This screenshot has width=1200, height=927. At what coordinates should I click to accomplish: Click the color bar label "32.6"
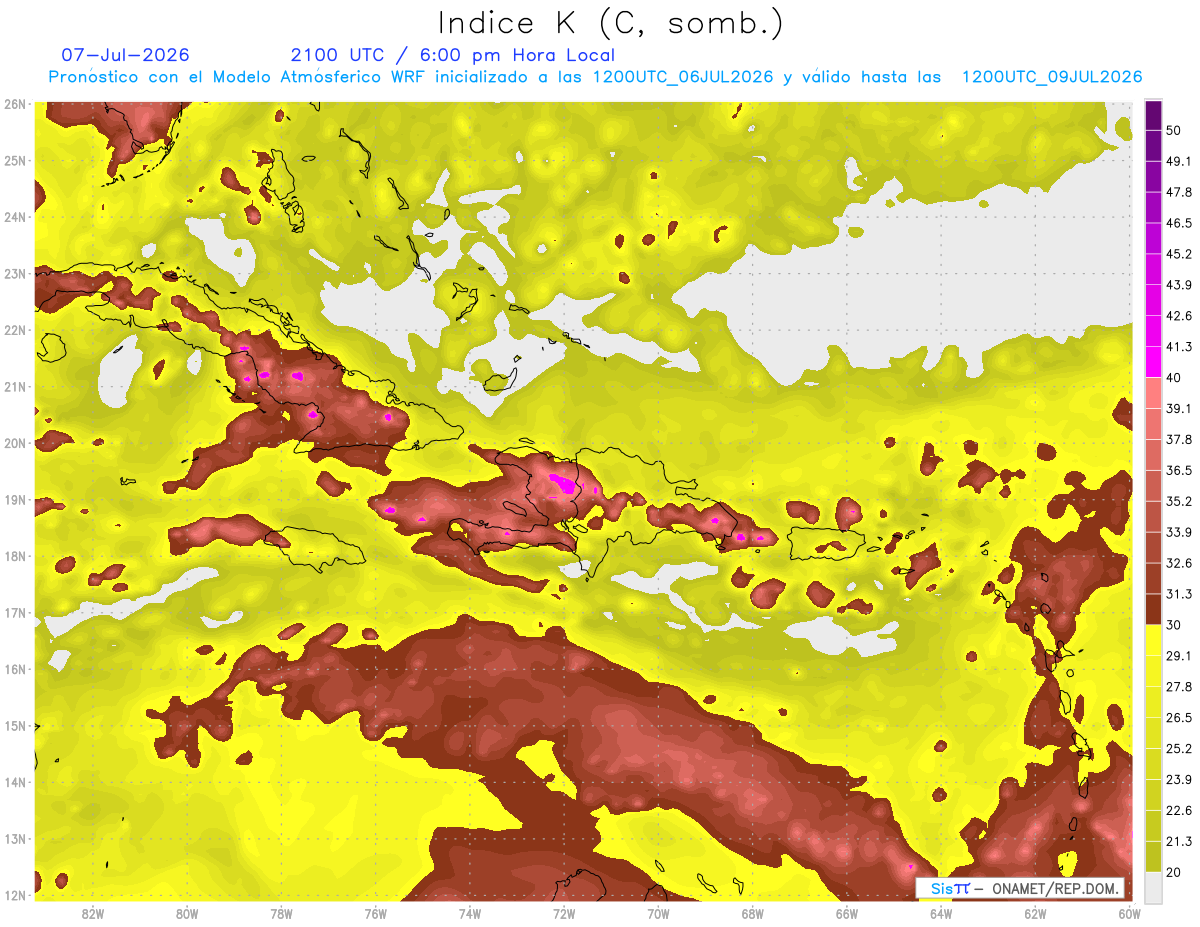coord(1179,563)
